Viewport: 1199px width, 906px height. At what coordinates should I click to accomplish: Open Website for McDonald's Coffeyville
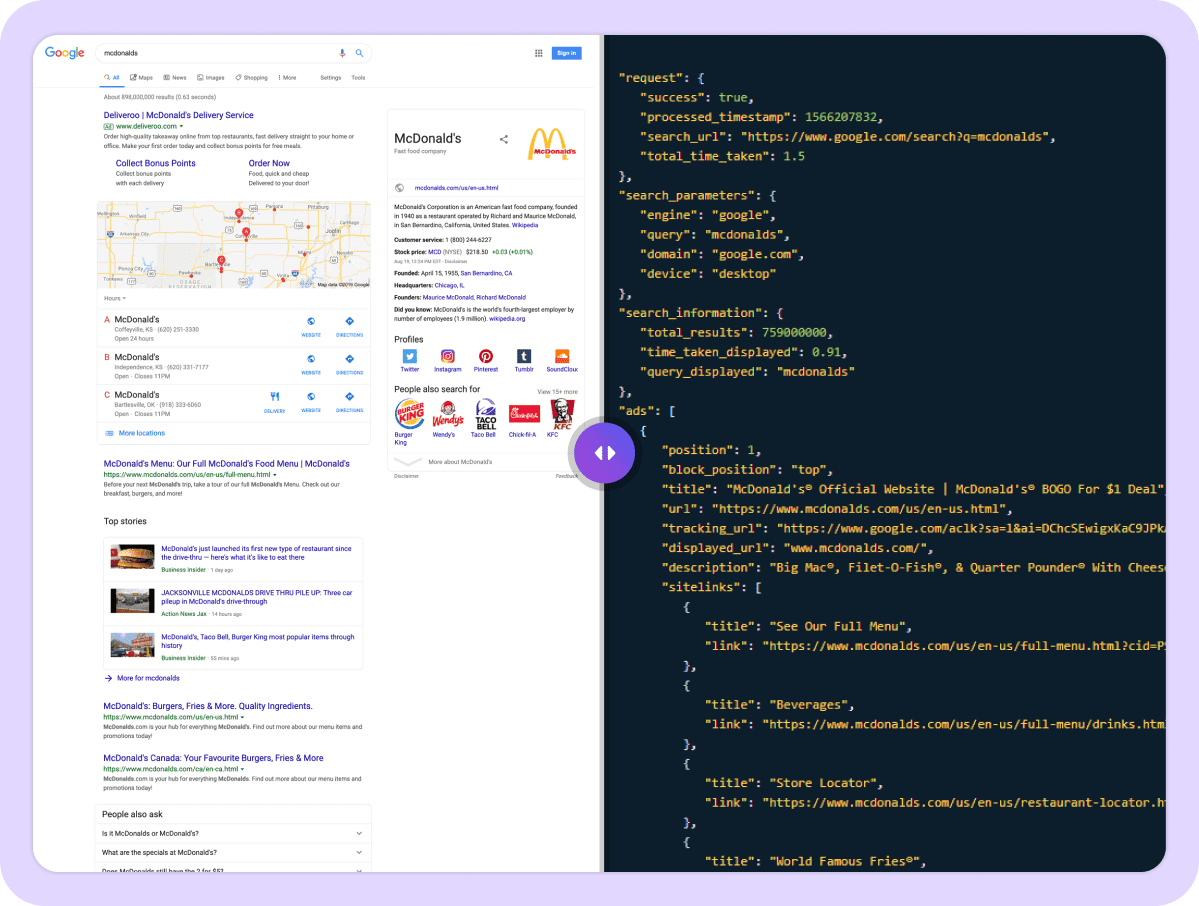coord(310,326)
